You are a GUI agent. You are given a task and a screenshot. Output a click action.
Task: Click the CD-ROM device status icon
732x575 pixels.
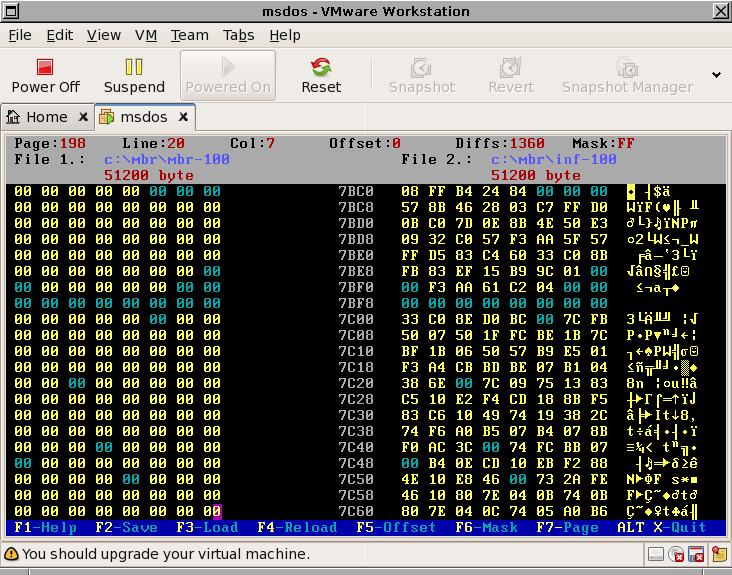(676, 554)
